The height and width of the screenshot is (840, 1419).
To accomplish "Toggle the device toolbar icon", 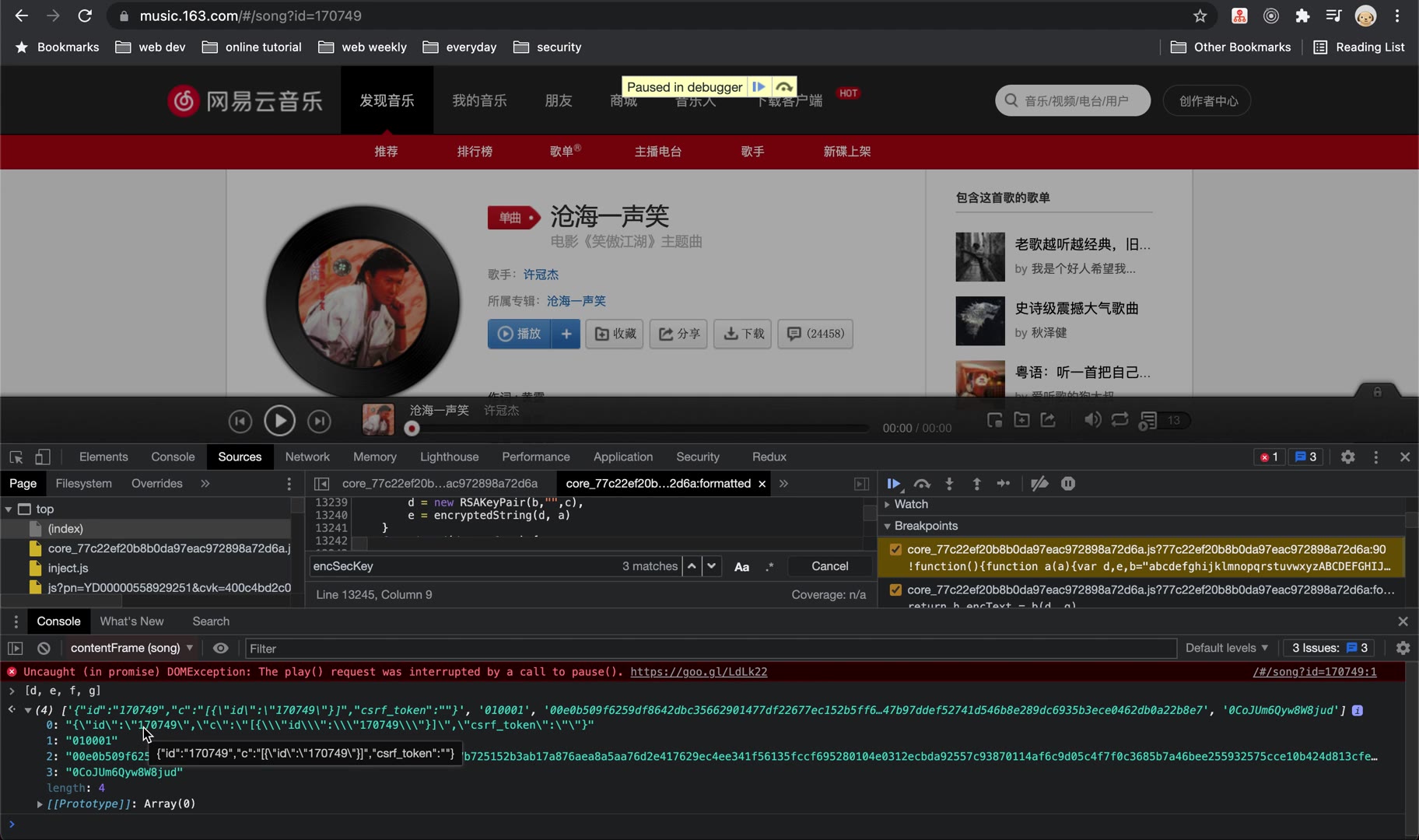I will coord(43,457).
